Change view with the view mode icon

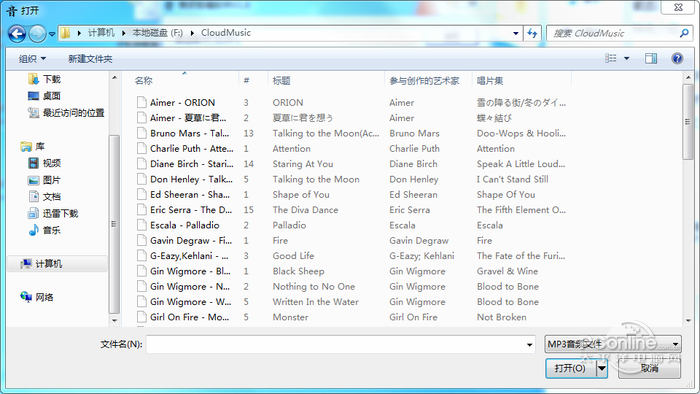pos(610,58)
